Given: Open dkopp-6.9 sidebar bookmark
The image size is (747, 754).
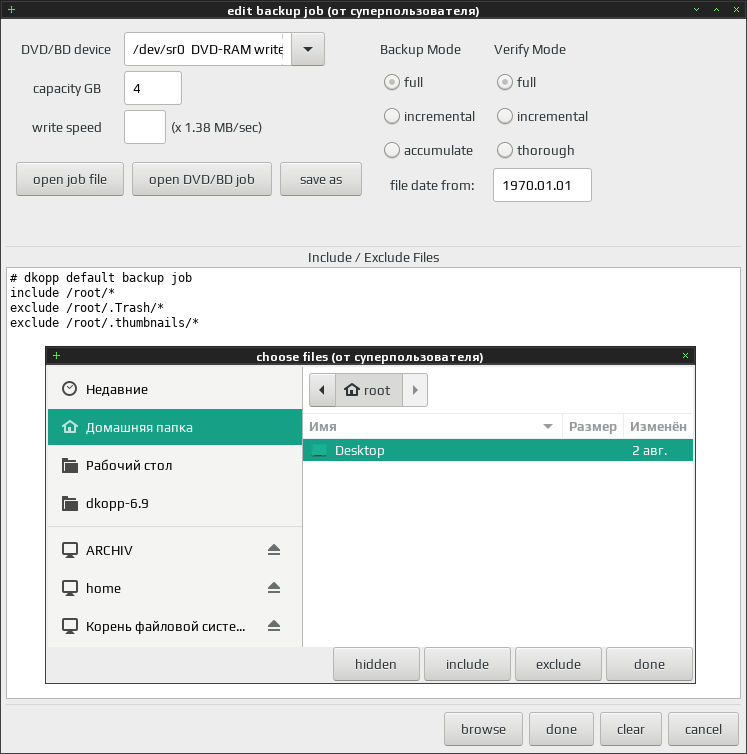Looking at the screenshot, I should [x=175, y=503].
